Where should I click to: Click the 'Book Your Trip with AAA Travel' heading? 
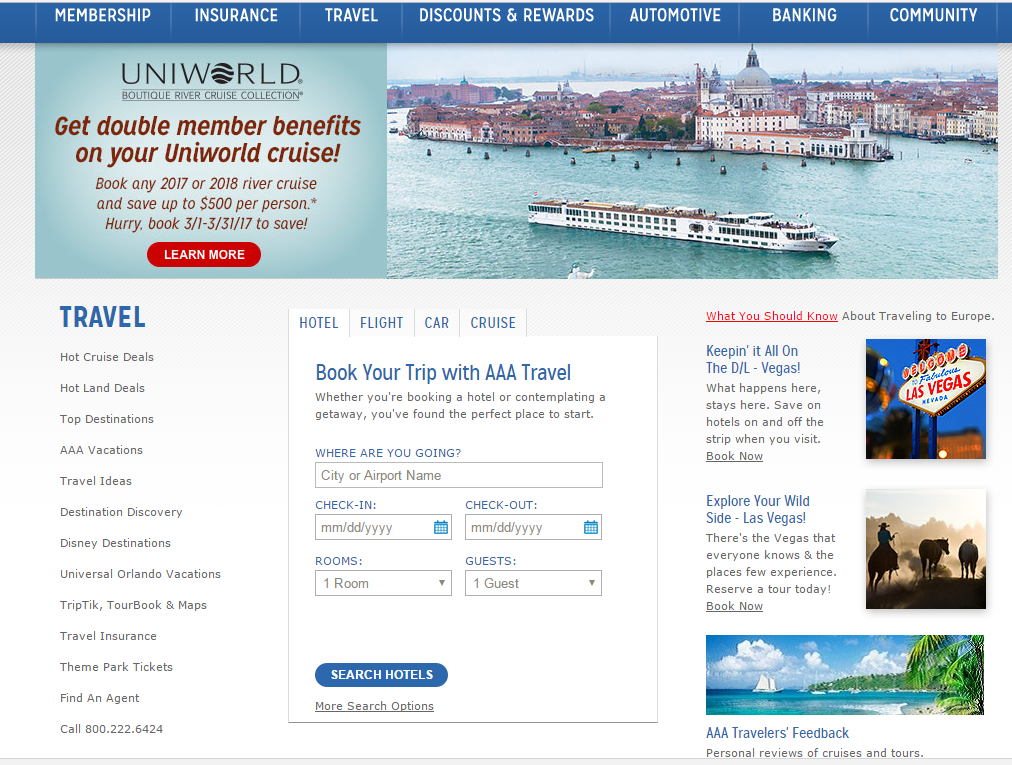coord(443,372)
